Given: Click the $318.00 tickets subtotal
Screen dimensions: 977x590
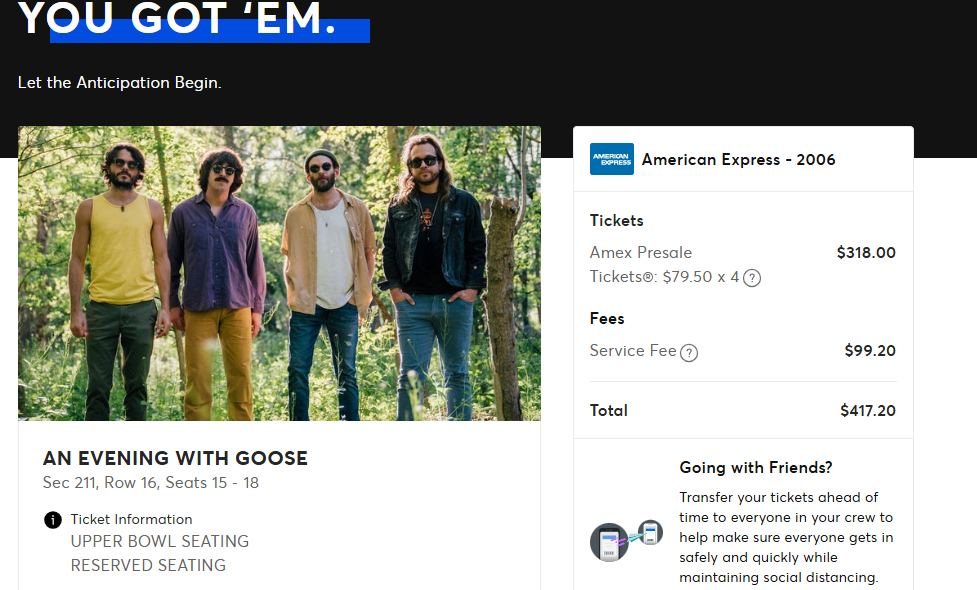Looking at the screenshot, I should tap(866, 253).
